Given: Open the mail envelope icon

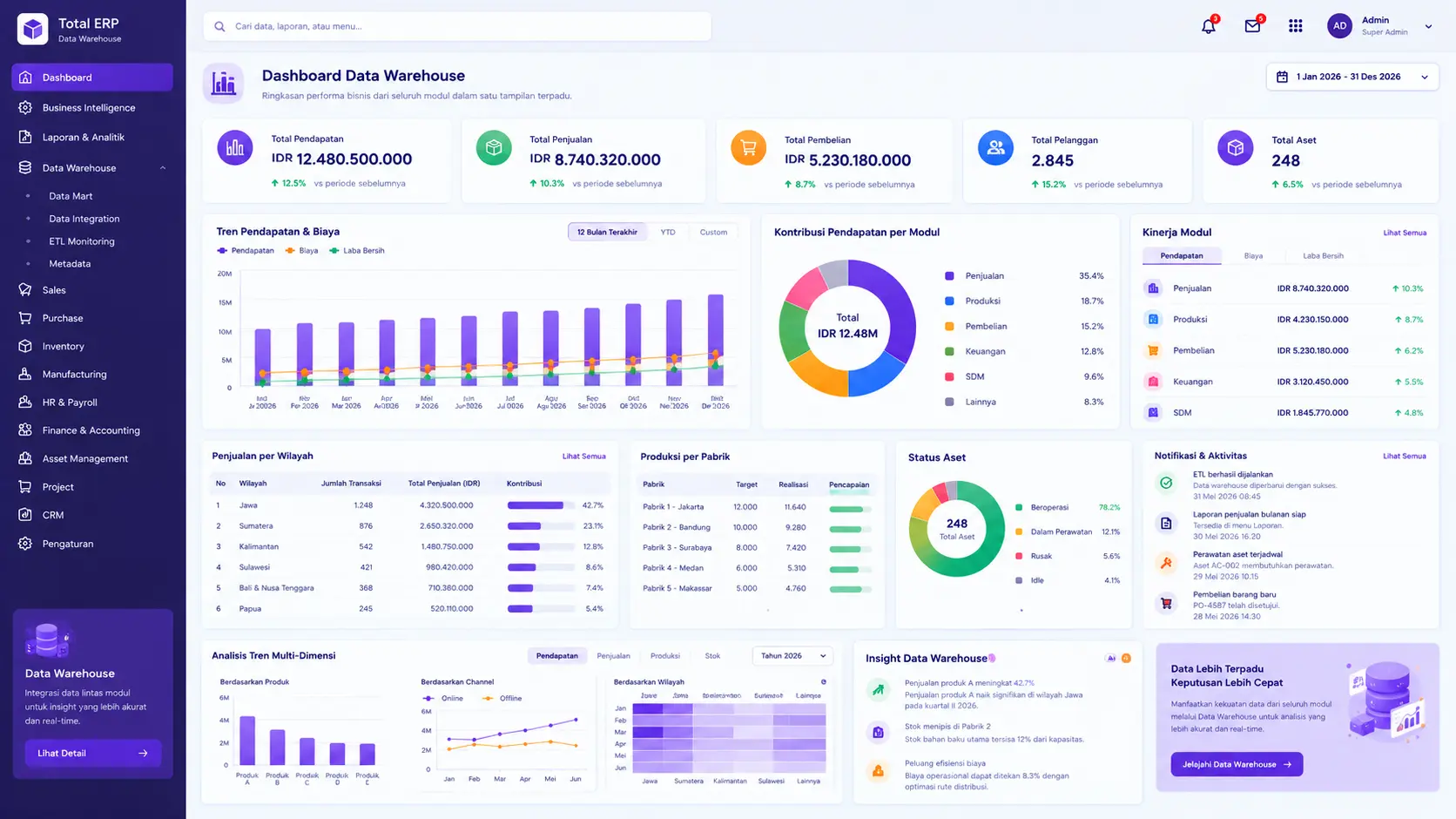Looking at the screenshot, I should [x=1252, y=26].
